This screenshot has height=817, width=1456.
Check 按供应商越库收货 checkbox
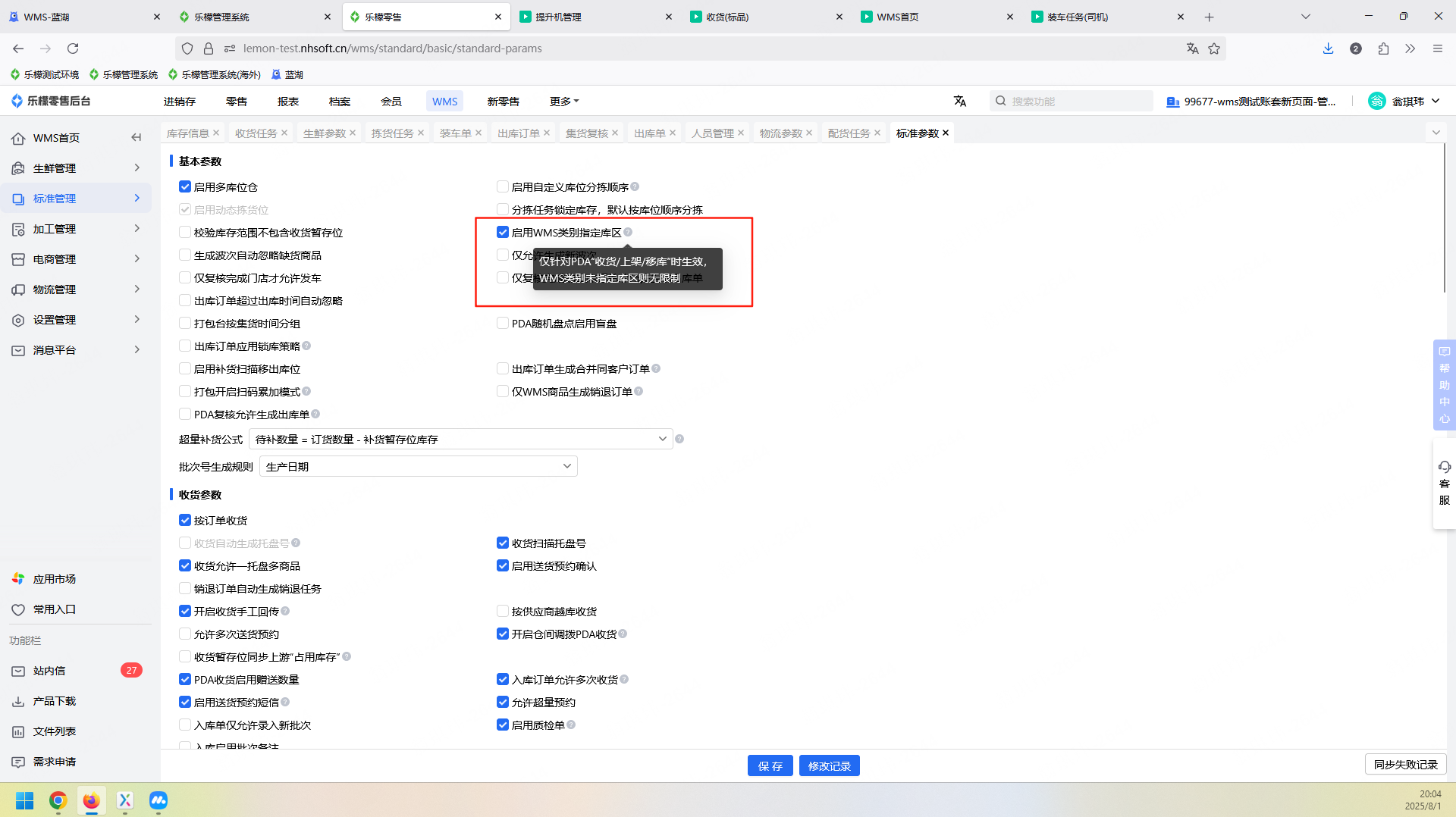coord(503,611)
